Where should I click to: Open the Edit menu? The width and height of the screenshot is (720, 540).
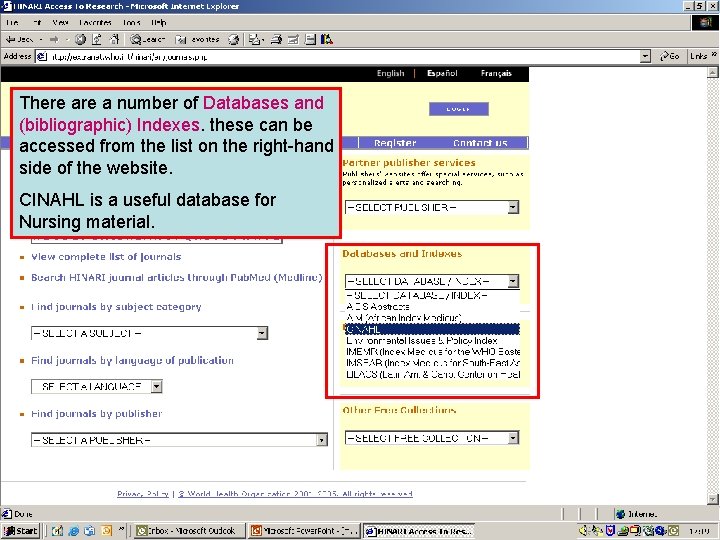point(37,22)
